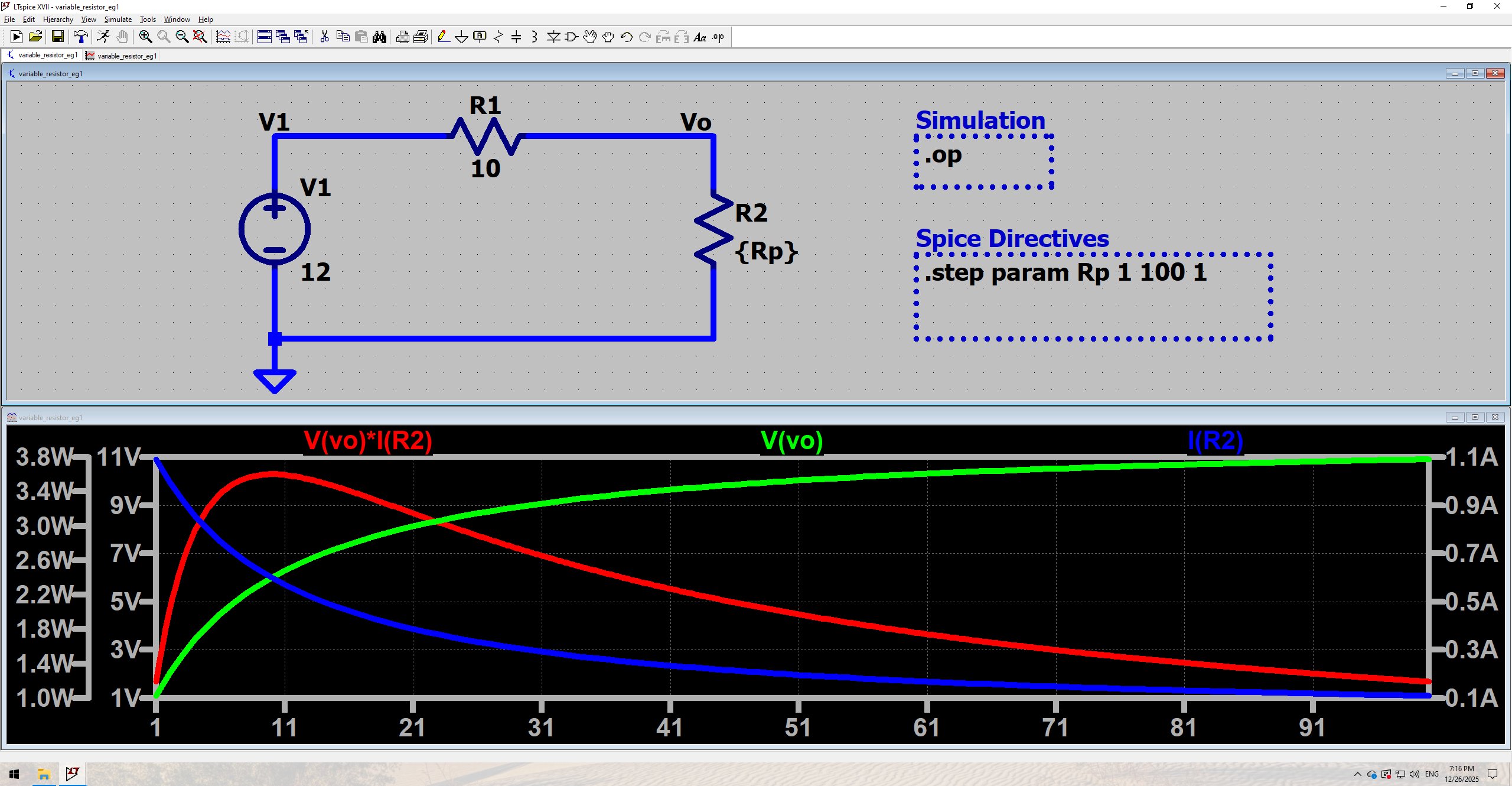Select the scissors cut tool

point(324,37)
